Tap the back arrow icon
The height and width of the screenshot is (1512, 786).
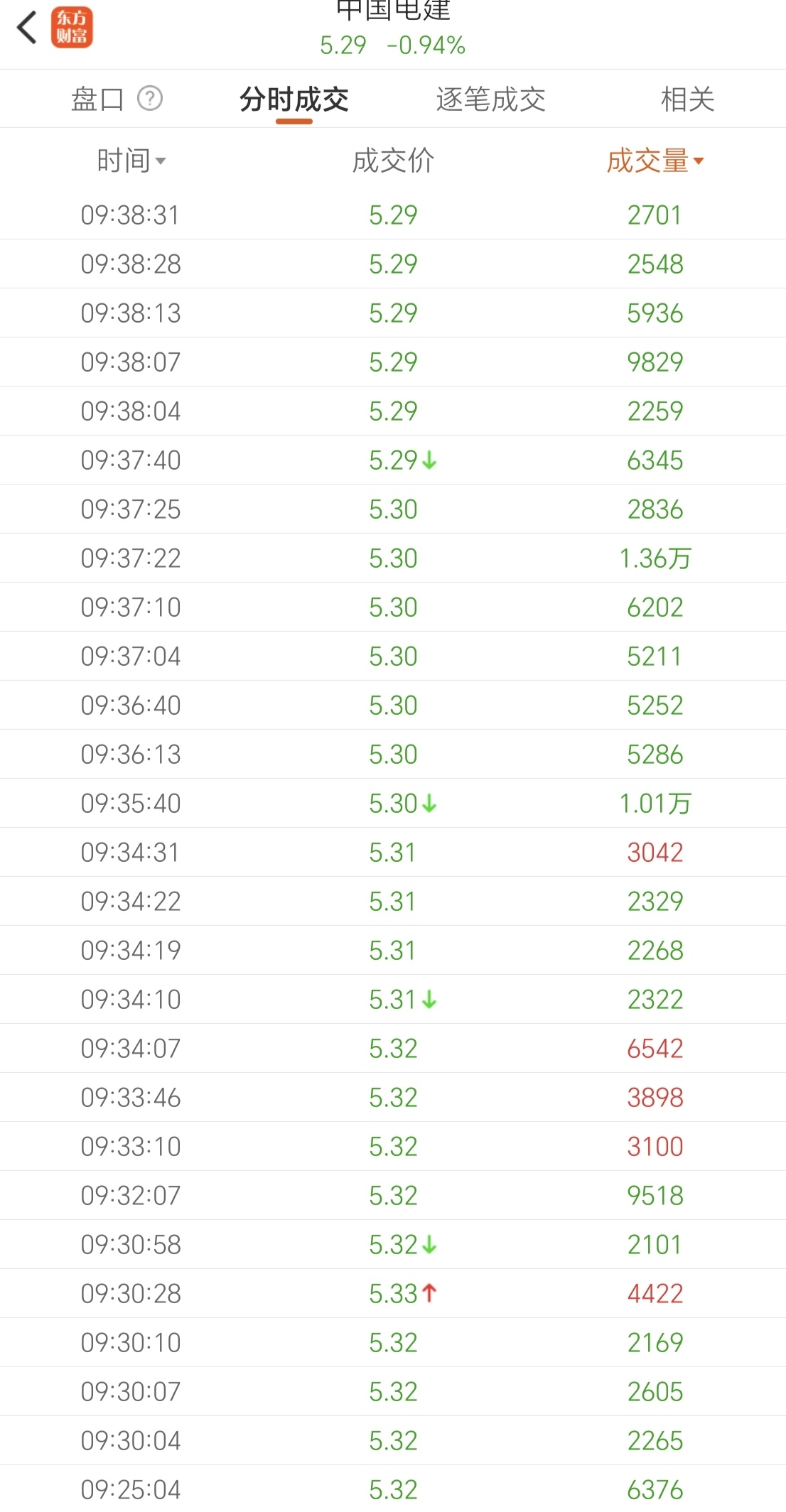[x=27, y=28]
